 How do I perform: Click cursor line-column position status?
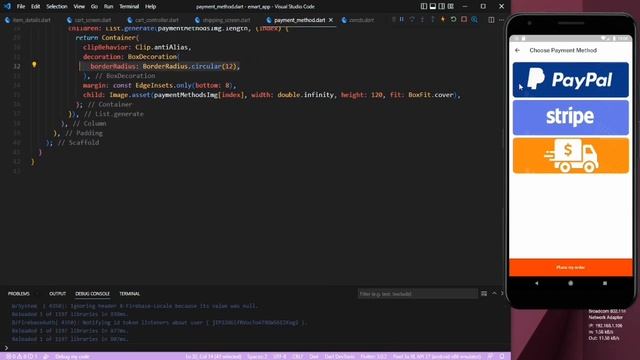click(213, 356)
